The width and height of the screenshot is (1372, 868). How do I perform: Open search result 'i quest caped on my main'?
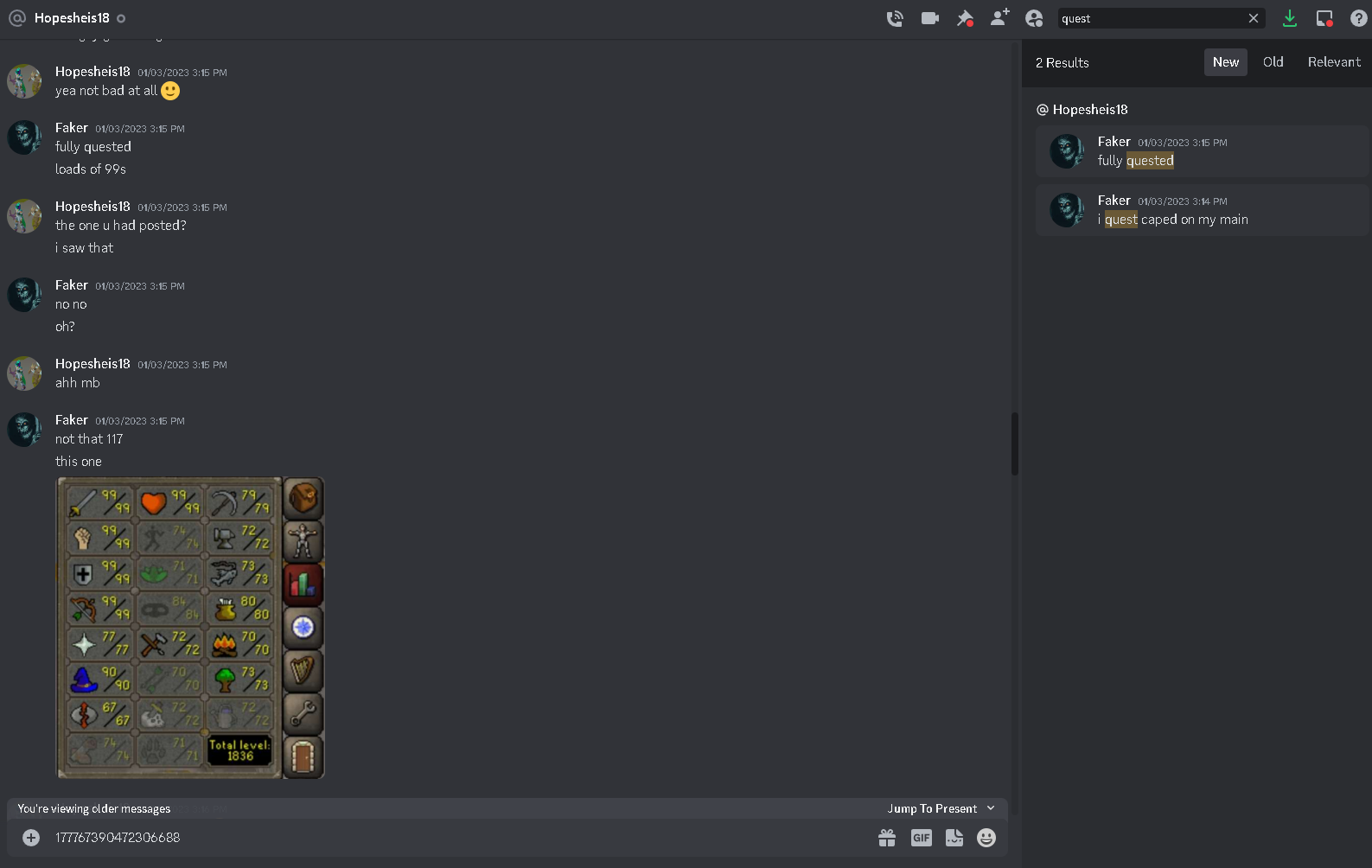click(x=1203, y=210)
